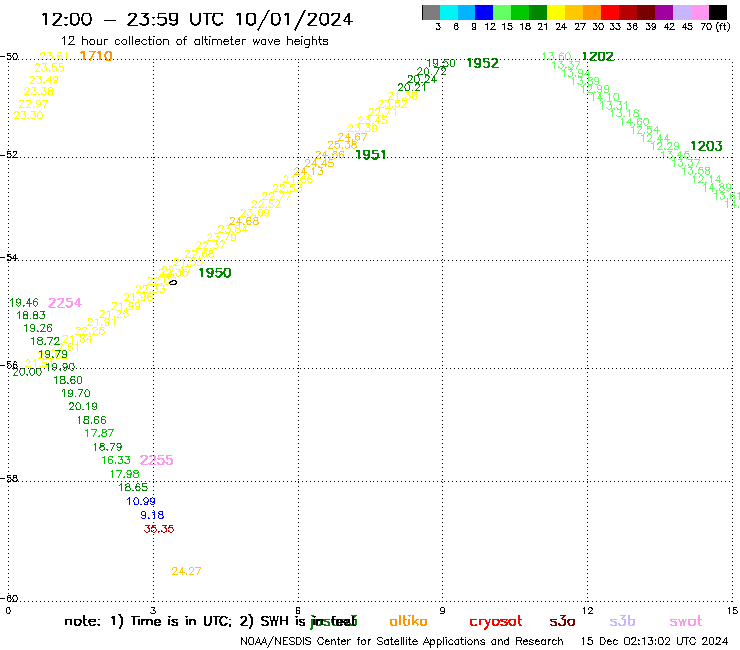Click the pink time label '2254'
The height and width of the screenshot is (650, 740).
(x=65, y=303)
